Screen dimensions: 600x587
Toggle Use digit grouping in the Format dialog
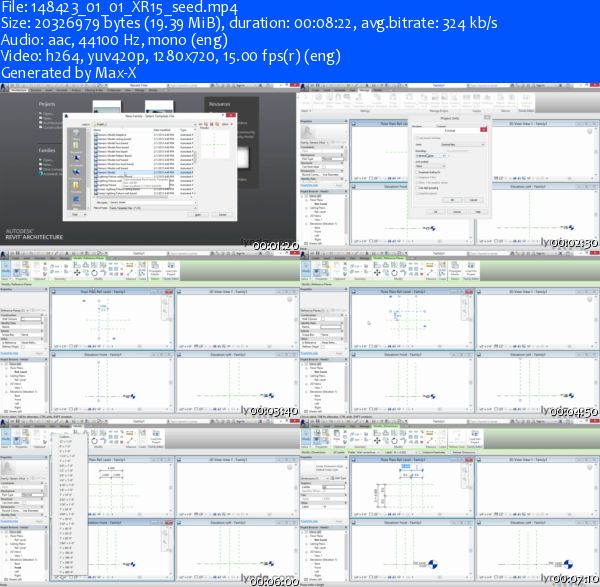pos(427,188)
